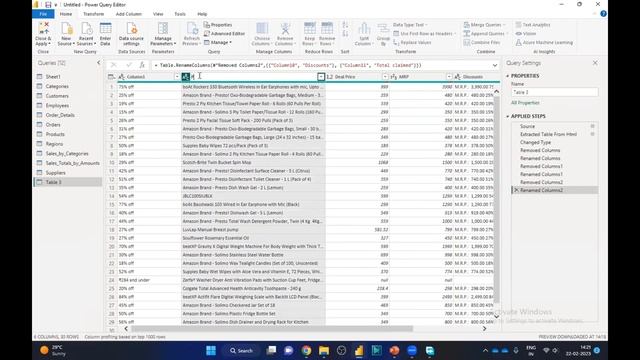Open query Properties in the ribbon

click(x=218, y=25)
